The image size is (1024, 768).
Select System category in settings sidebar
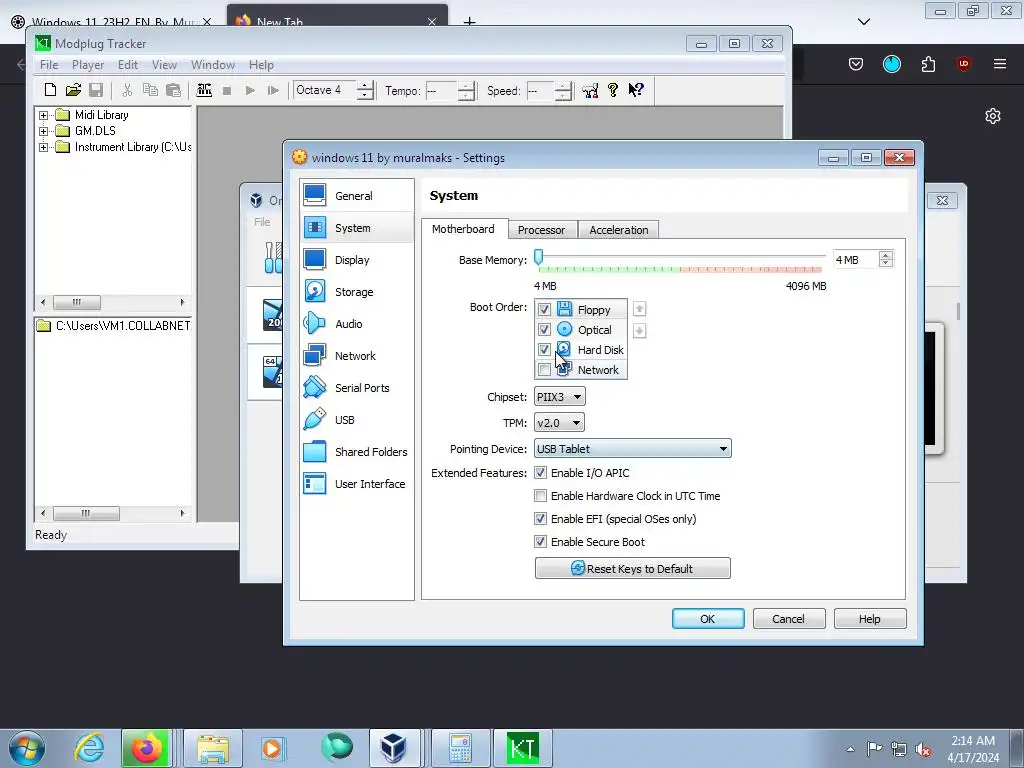coord(357,228)
